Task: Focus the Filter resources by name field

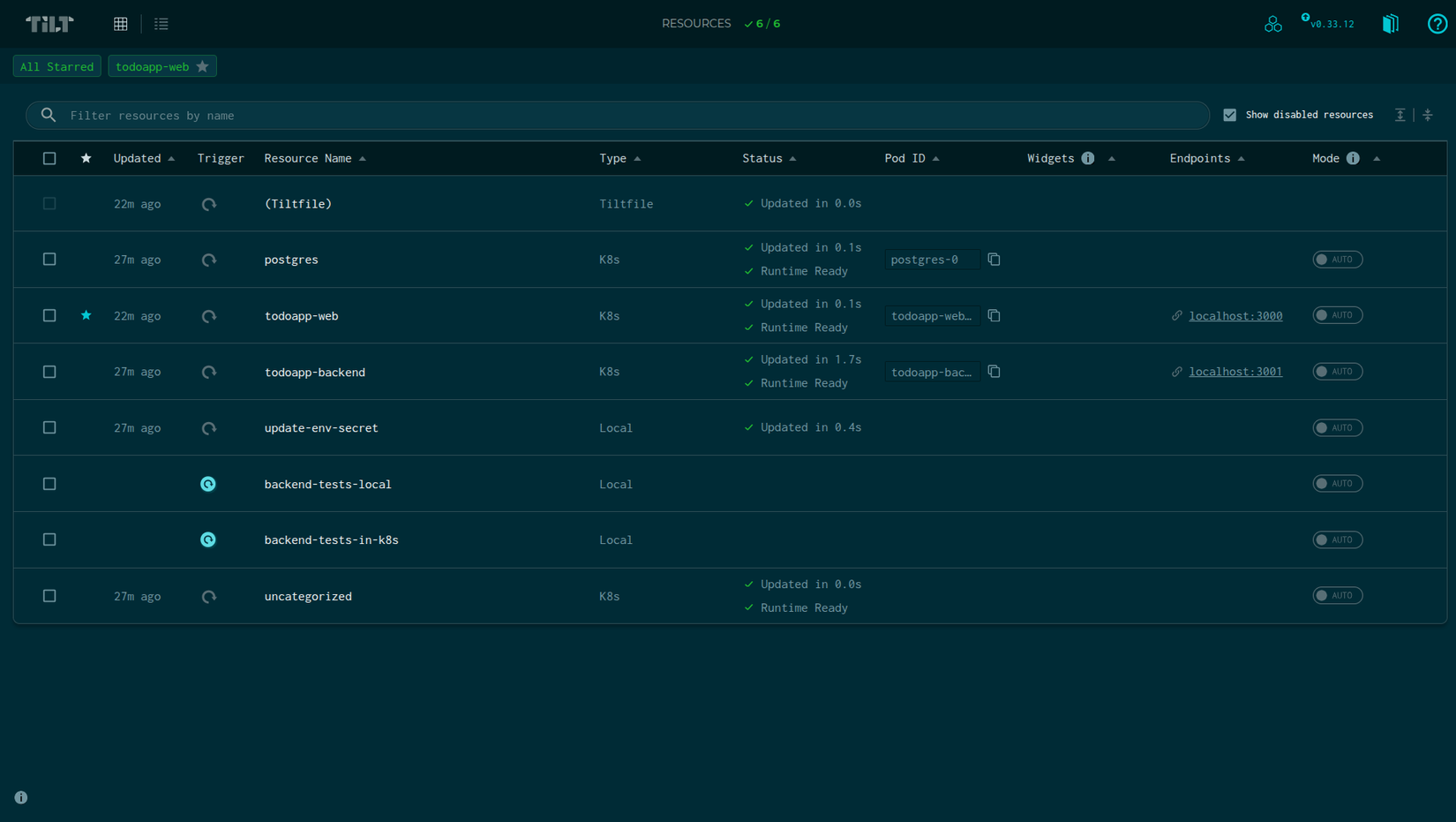Action: [x=618, y=116]
